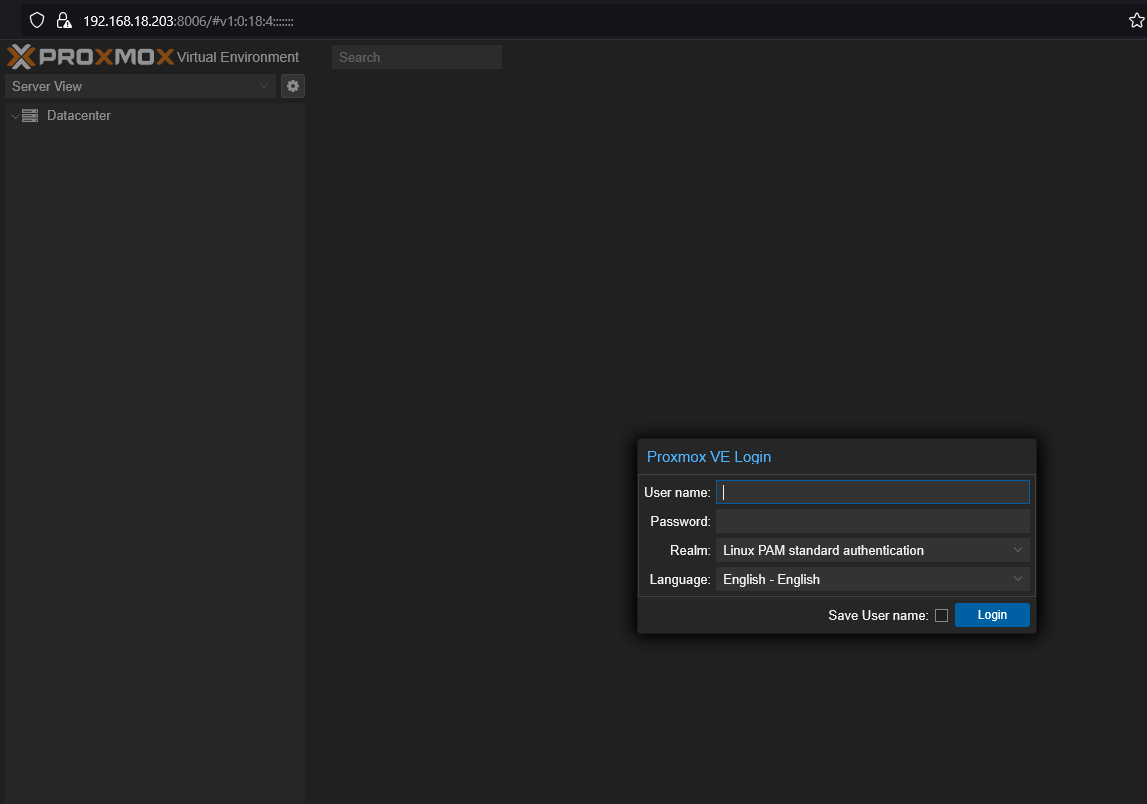Click the Proxmox VE Login title
The height and width of the screenshot is (804, 1147).
(x=709, y=457)
